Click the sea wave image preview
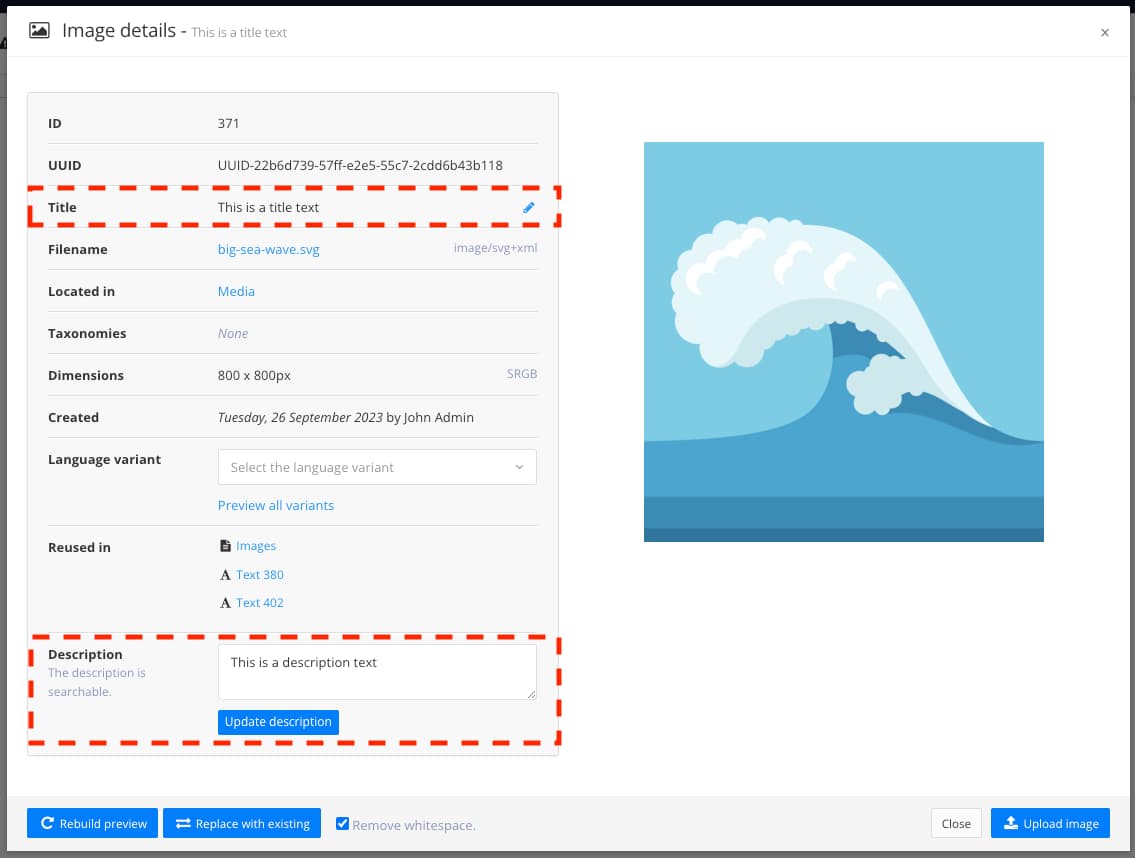1135x858 pixels. pyautogui.click(x=843, y=342)
